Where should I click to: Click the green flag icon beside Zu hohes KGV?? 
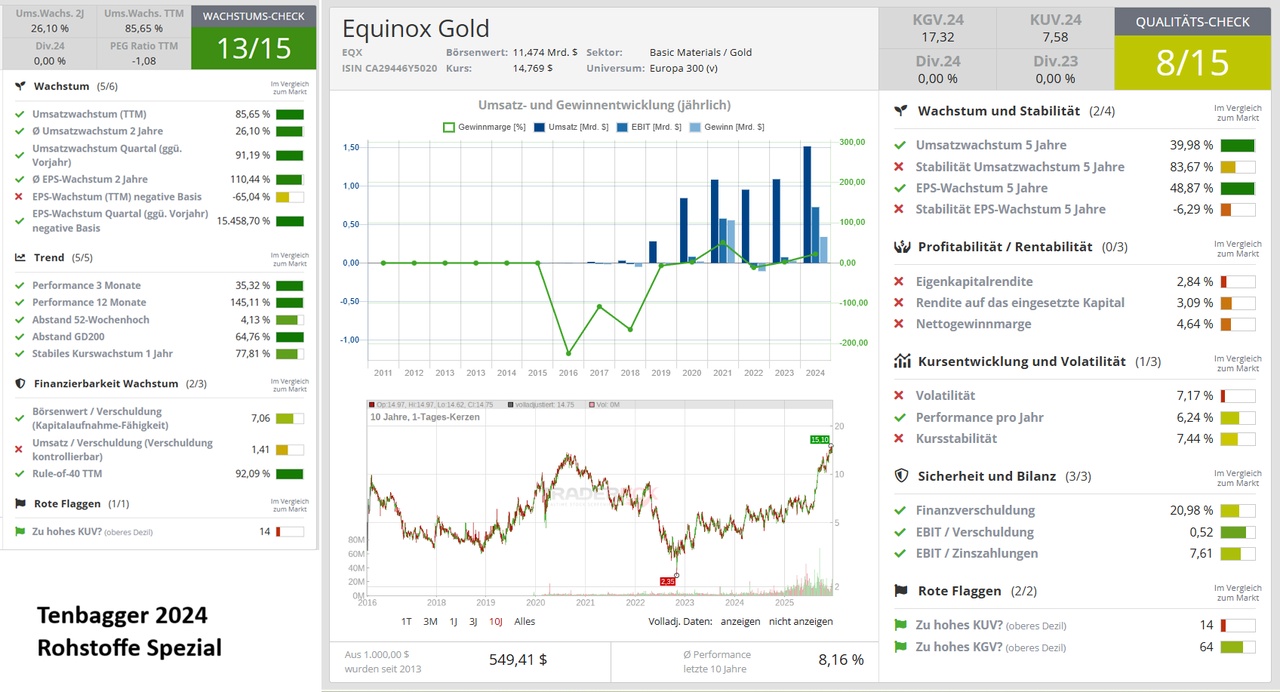(x=900, y=648)
